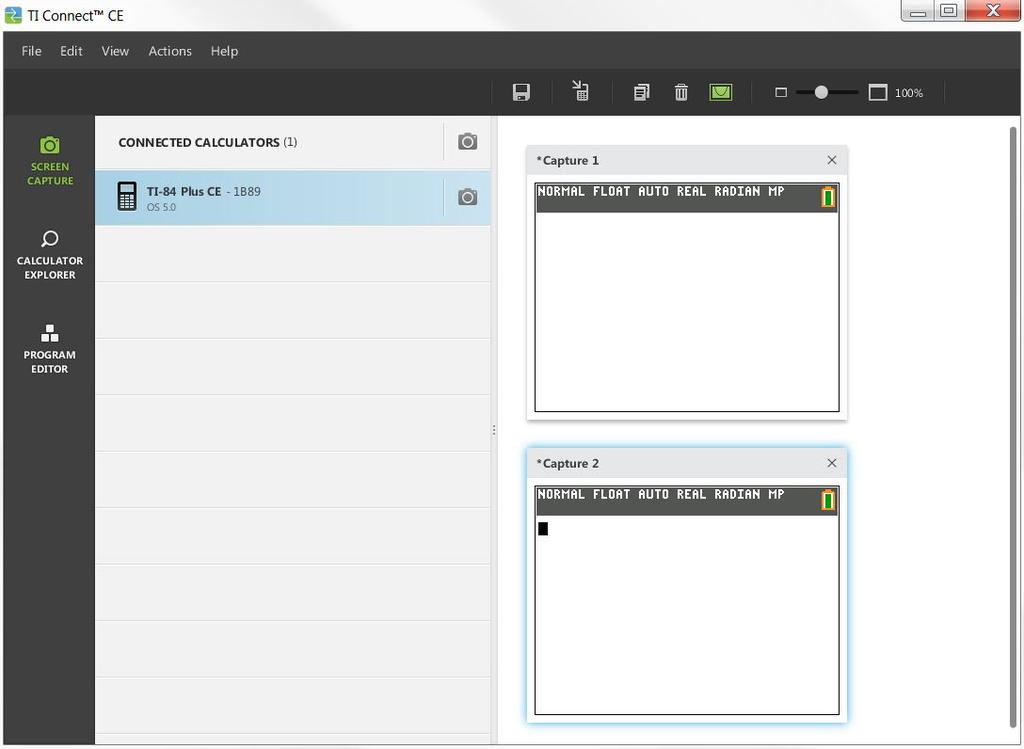The image size is (1024, 749).
Task: Click the Save screen capture icon
Action: 521,92
